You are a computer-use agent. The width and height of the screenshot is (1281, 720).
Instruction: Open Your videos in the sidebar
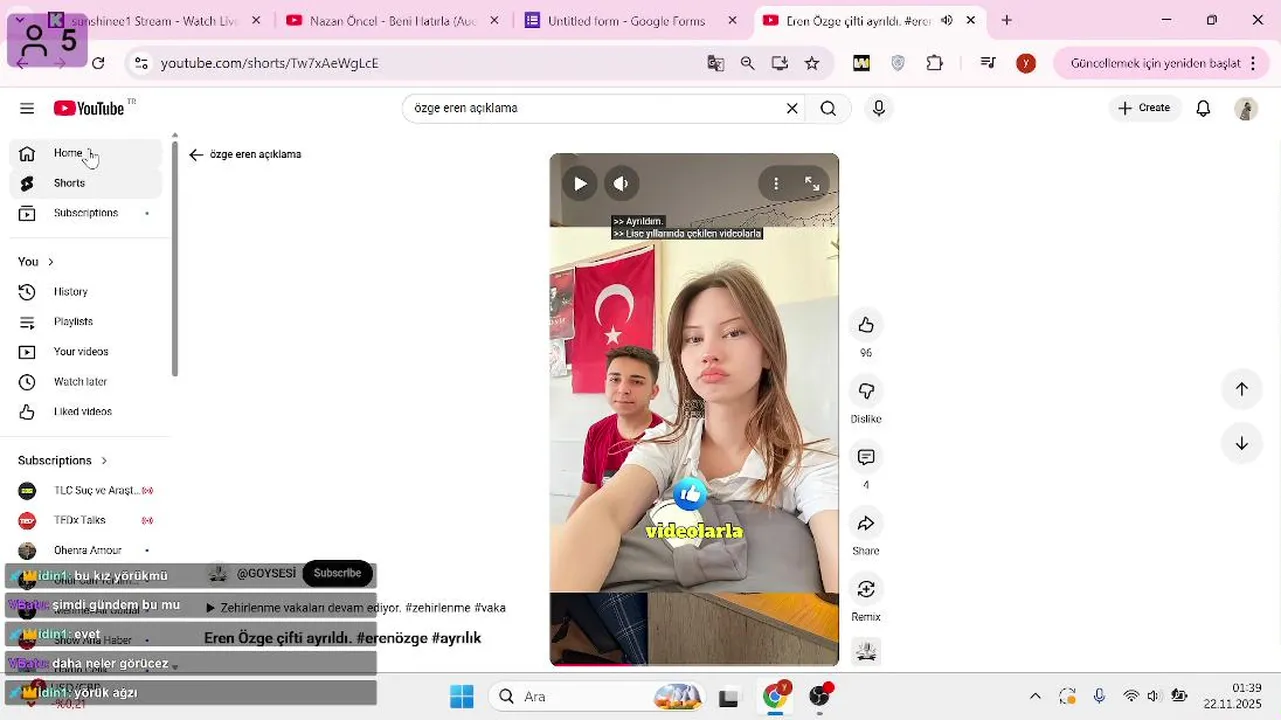tap(86, 352)
